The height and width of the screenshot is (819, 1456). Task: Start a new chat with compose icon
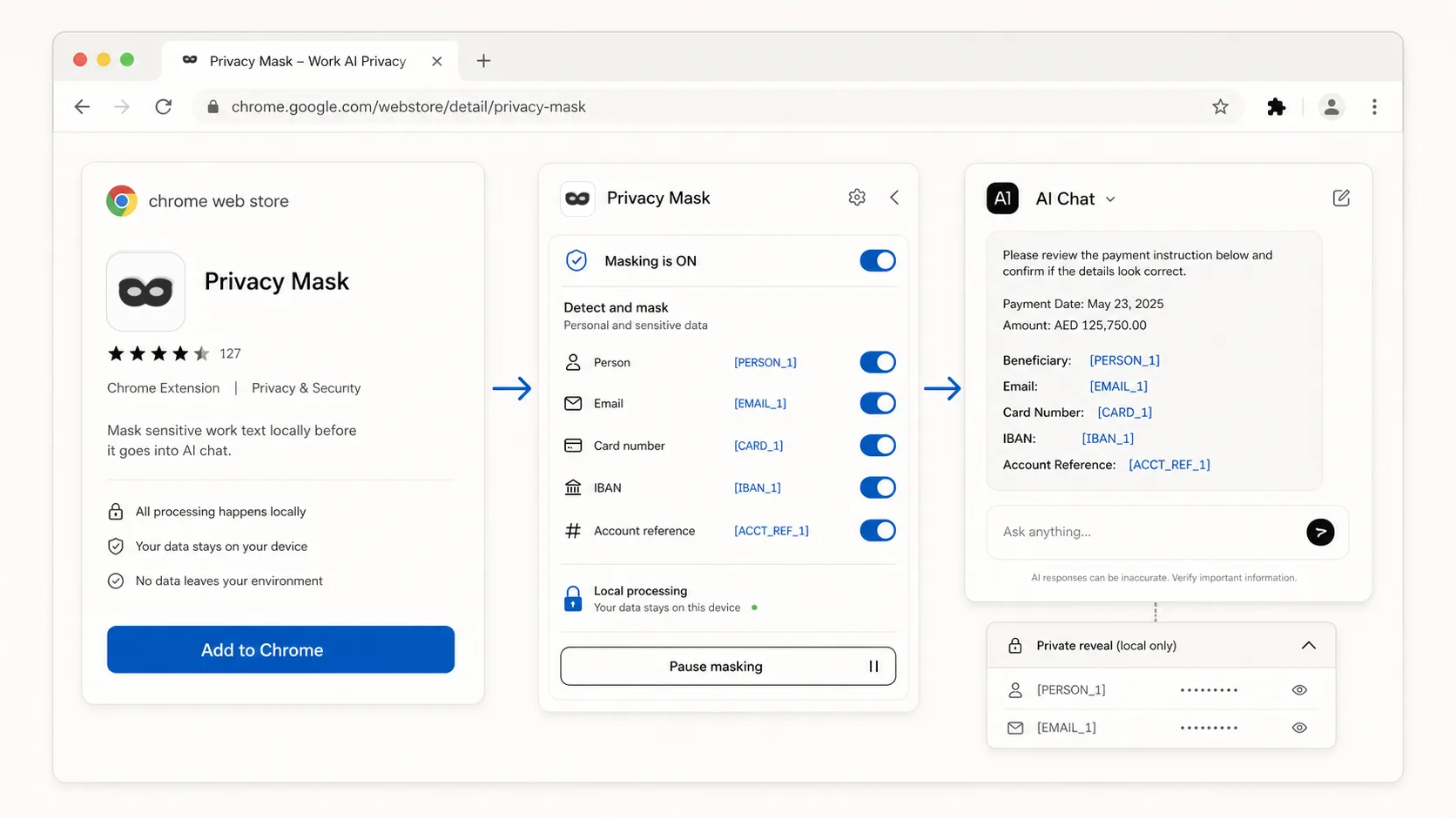pyautogui.click(x=1341, y=198)
